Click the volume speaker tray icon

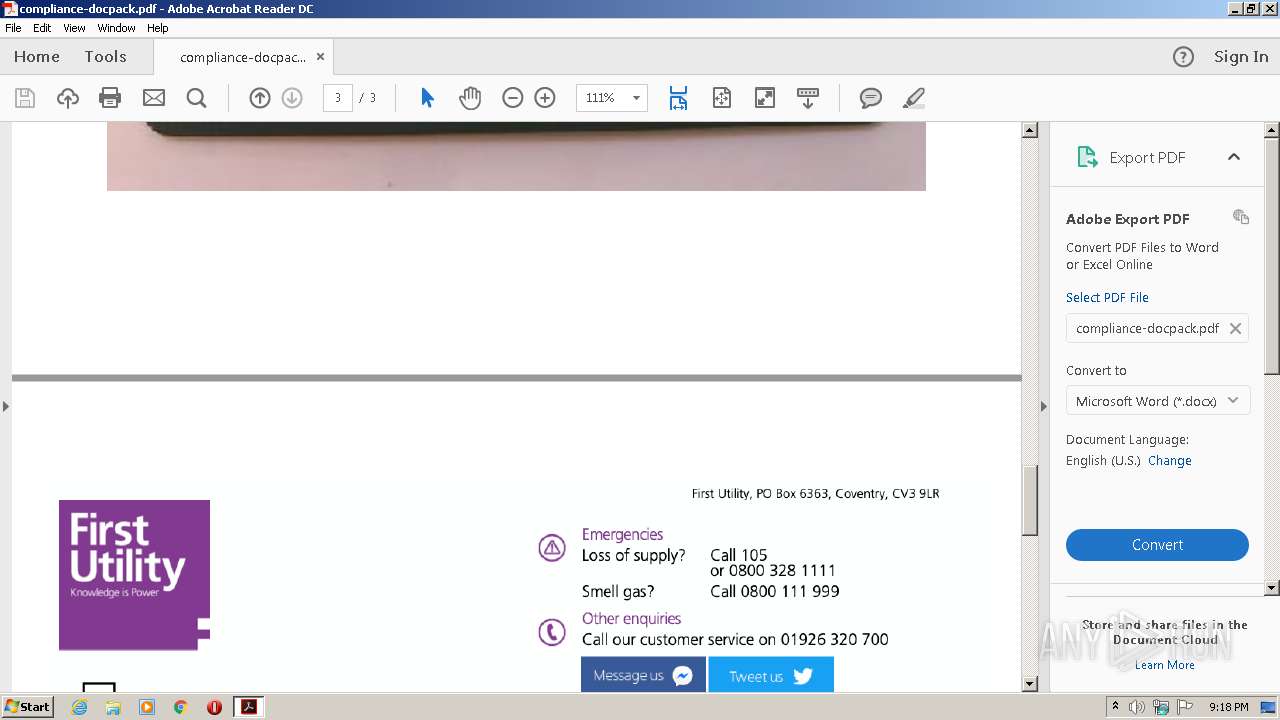point(1137,707)
